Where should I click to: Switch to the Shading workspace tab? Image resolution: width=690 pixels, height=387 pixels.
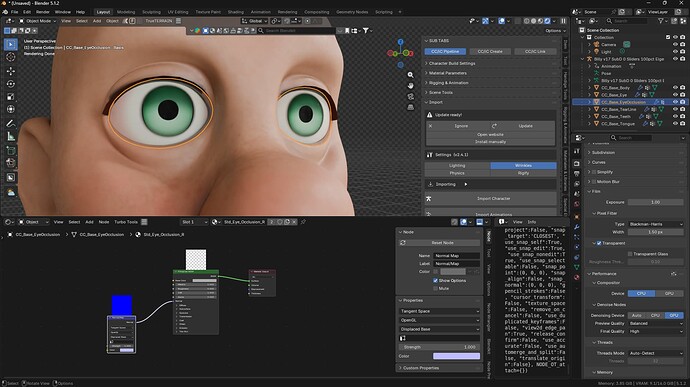coord(235,12)
